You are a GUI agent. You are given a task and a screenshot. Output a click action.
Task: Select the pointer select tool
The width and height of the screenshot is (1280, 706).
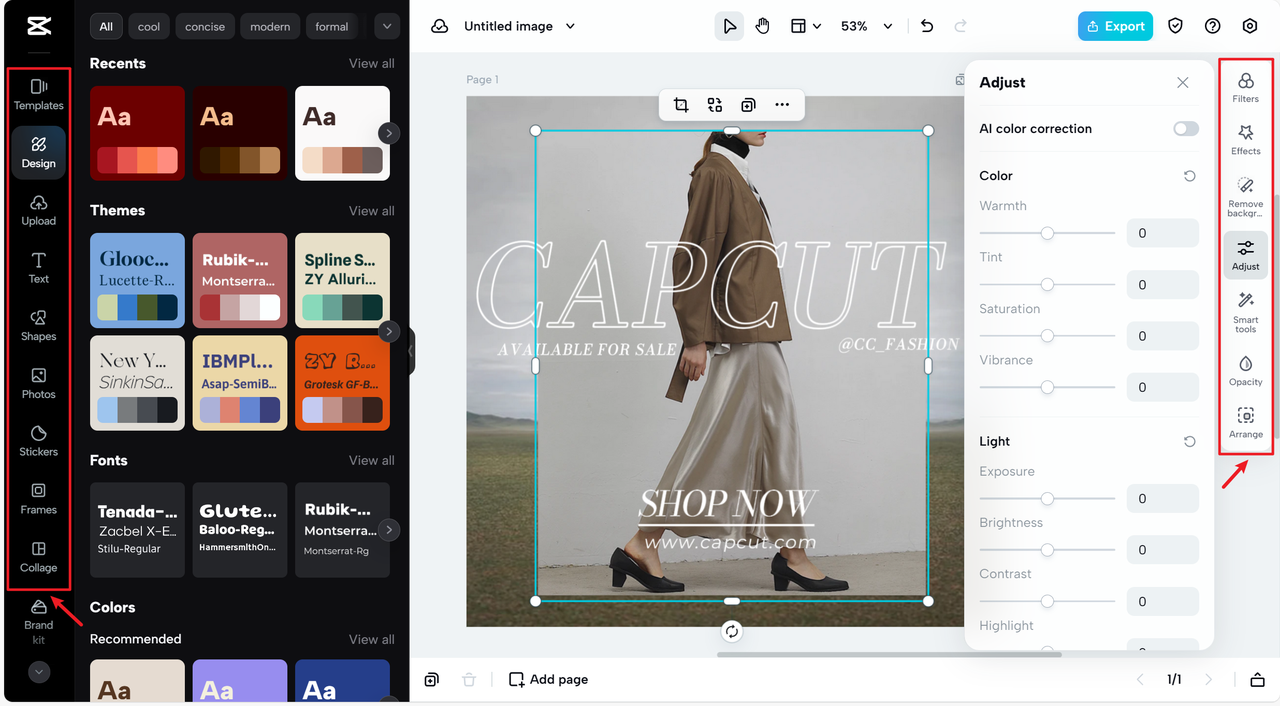click(x=730, y=26)
